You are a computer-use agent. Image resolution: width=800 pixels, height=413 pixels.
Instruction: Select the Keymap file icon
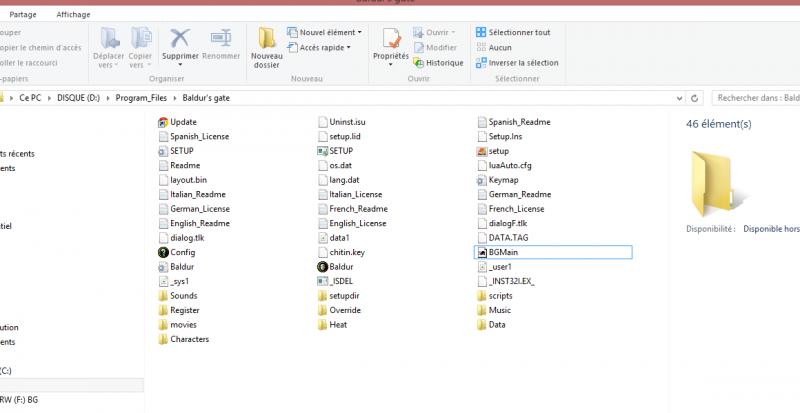coord(482,180)
